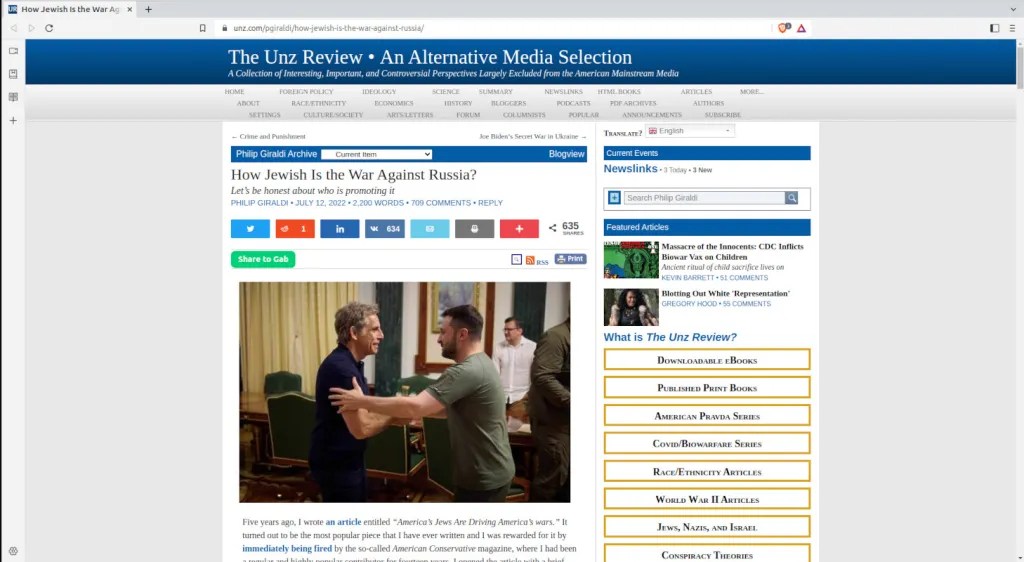
Task: Open the RSS feed icon
Action: 530,260
